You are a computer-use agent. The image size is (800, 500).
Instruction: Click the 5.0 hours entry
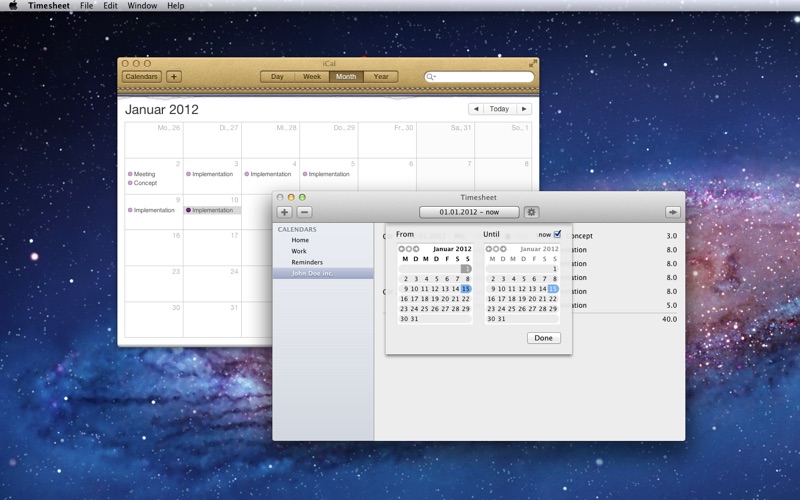[671, 305]
